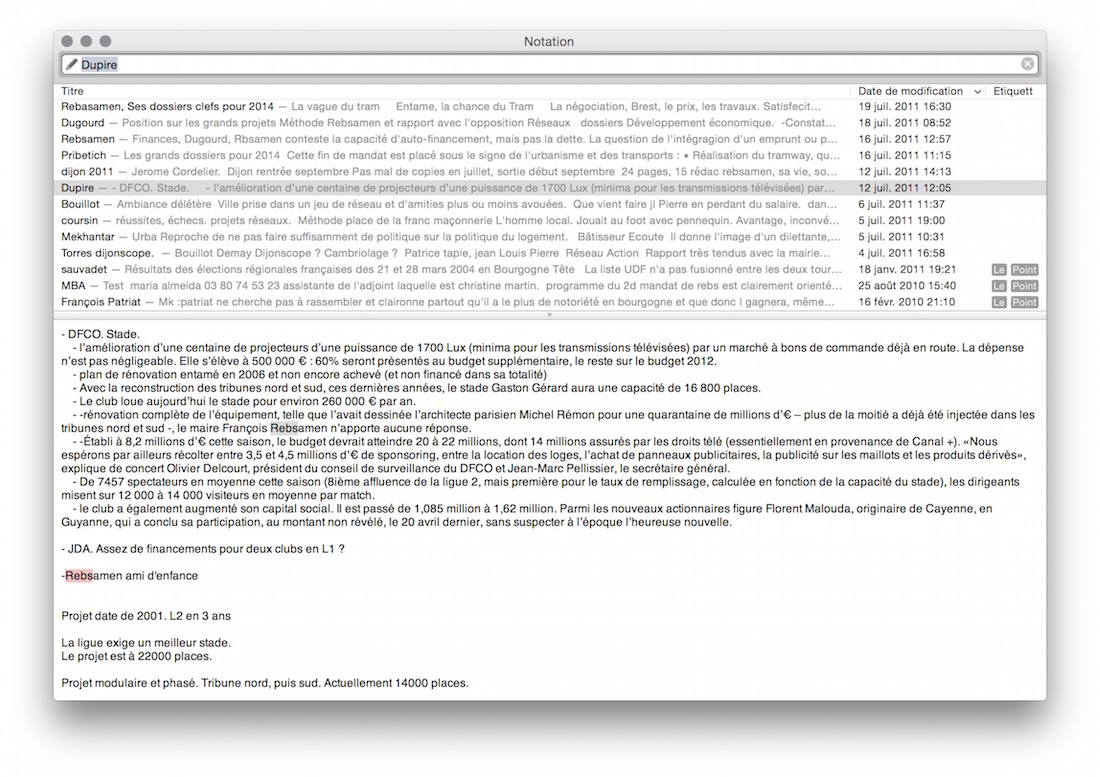Click the highlighted "-Rebsamen ami d'enfance" line
This screenshot has height=777, width=1100.
pyautogui.click(x=130, y=576)
